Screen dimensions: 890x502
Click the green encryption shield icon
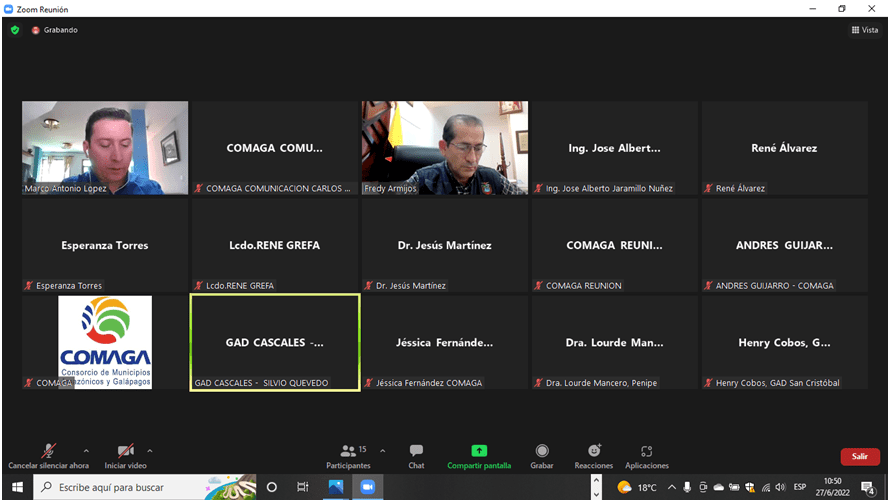(x=15, y=30)
